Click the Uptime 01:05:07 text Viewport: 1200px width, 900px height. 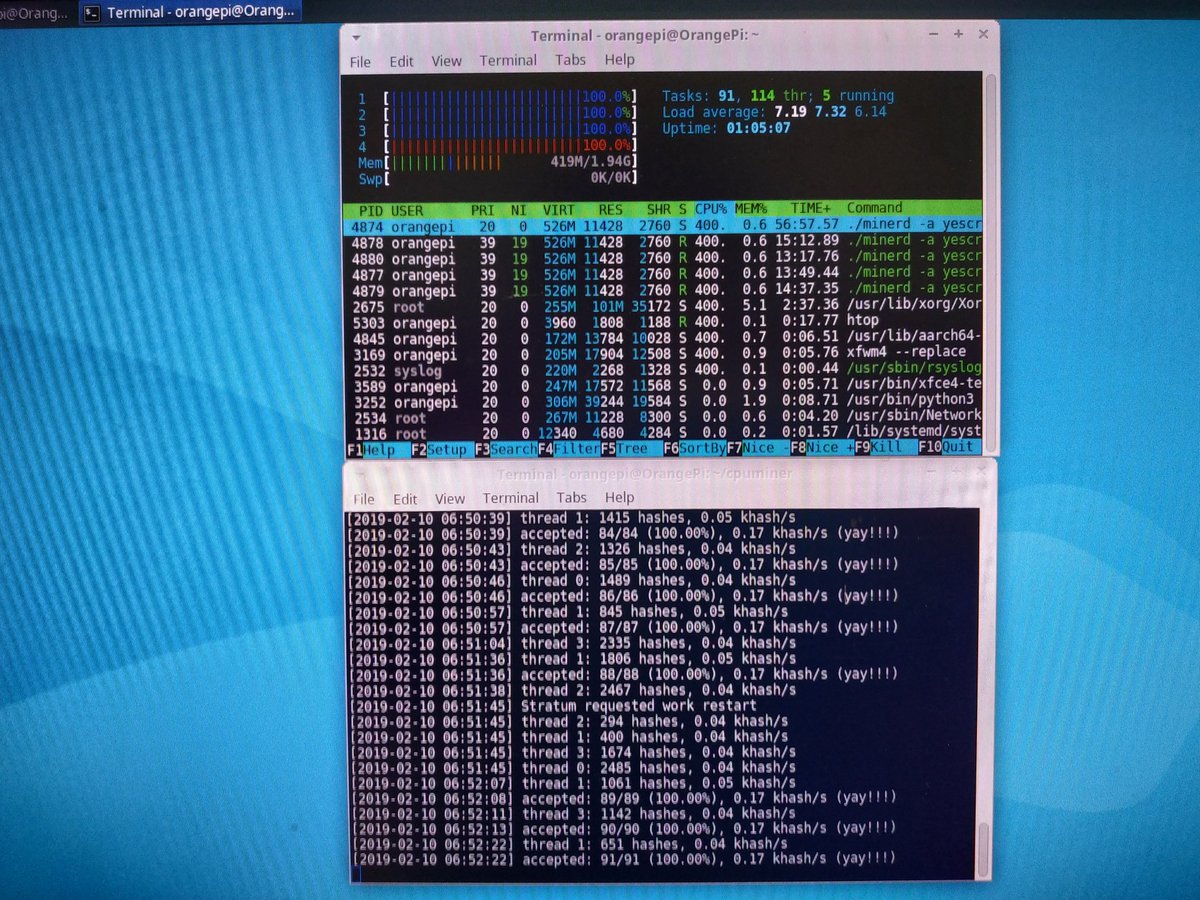click(726, 128)
